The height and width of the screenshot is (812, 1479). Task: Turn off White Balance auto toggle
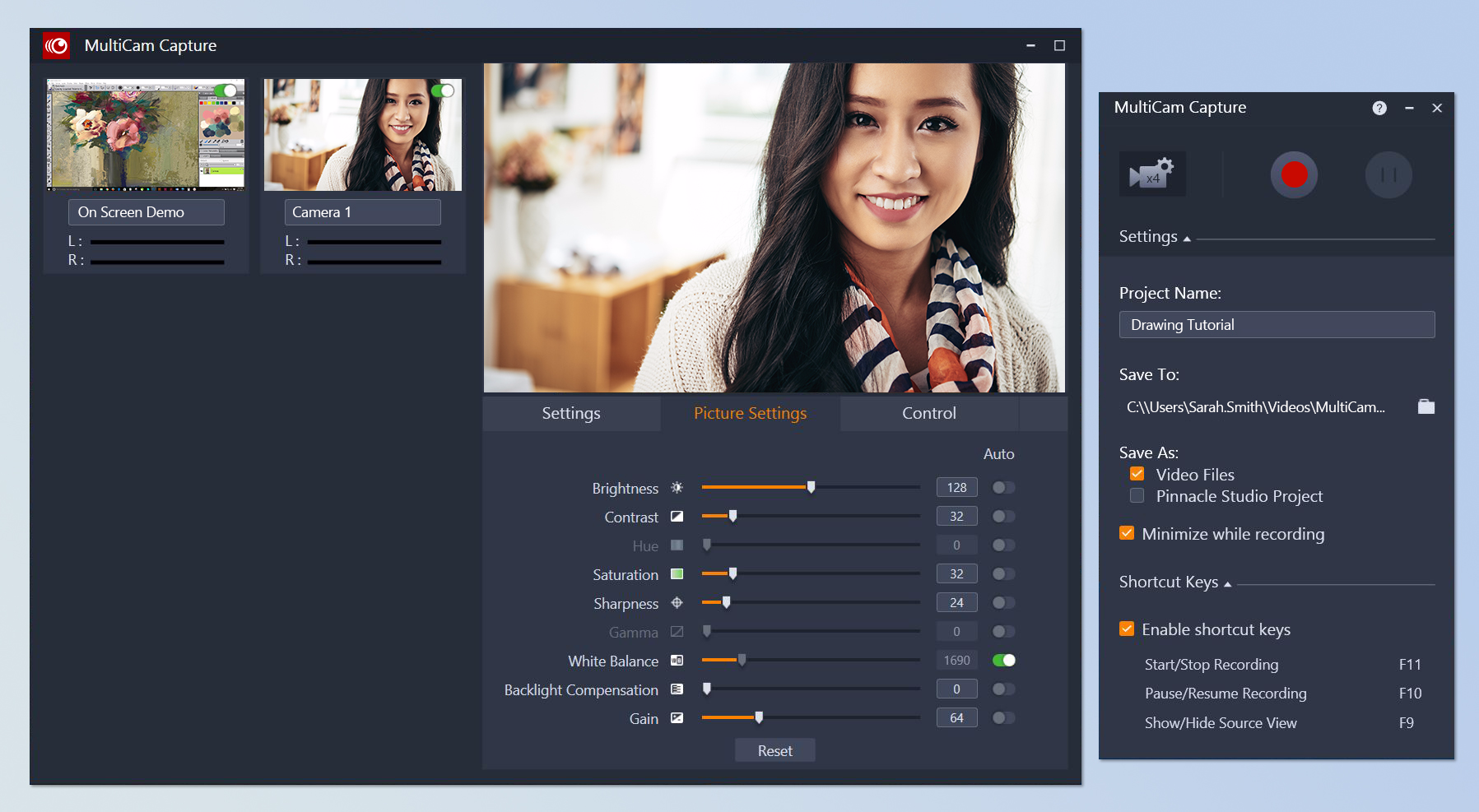(x=1003, y=660)
